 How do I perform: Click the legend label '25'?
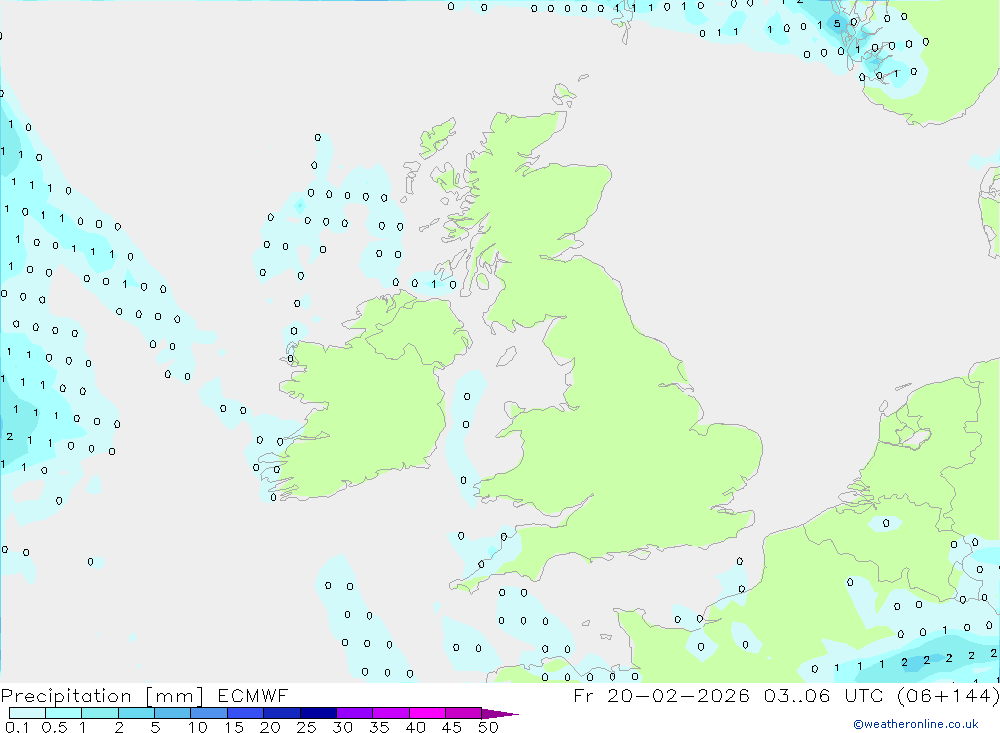click(306, 727)
